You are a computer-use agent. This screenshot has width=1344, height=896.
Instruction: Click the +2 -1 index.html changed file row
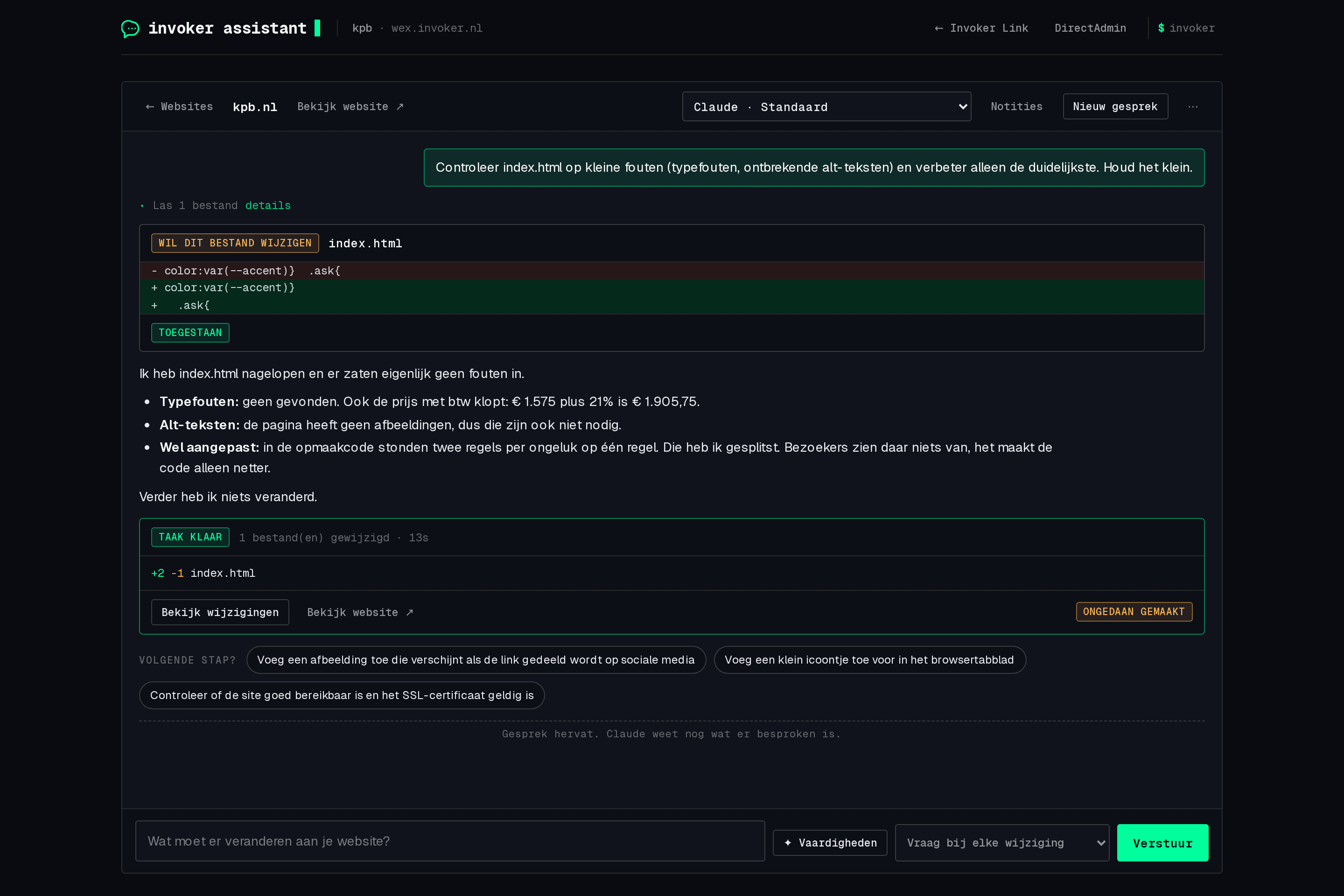[672, 573]
